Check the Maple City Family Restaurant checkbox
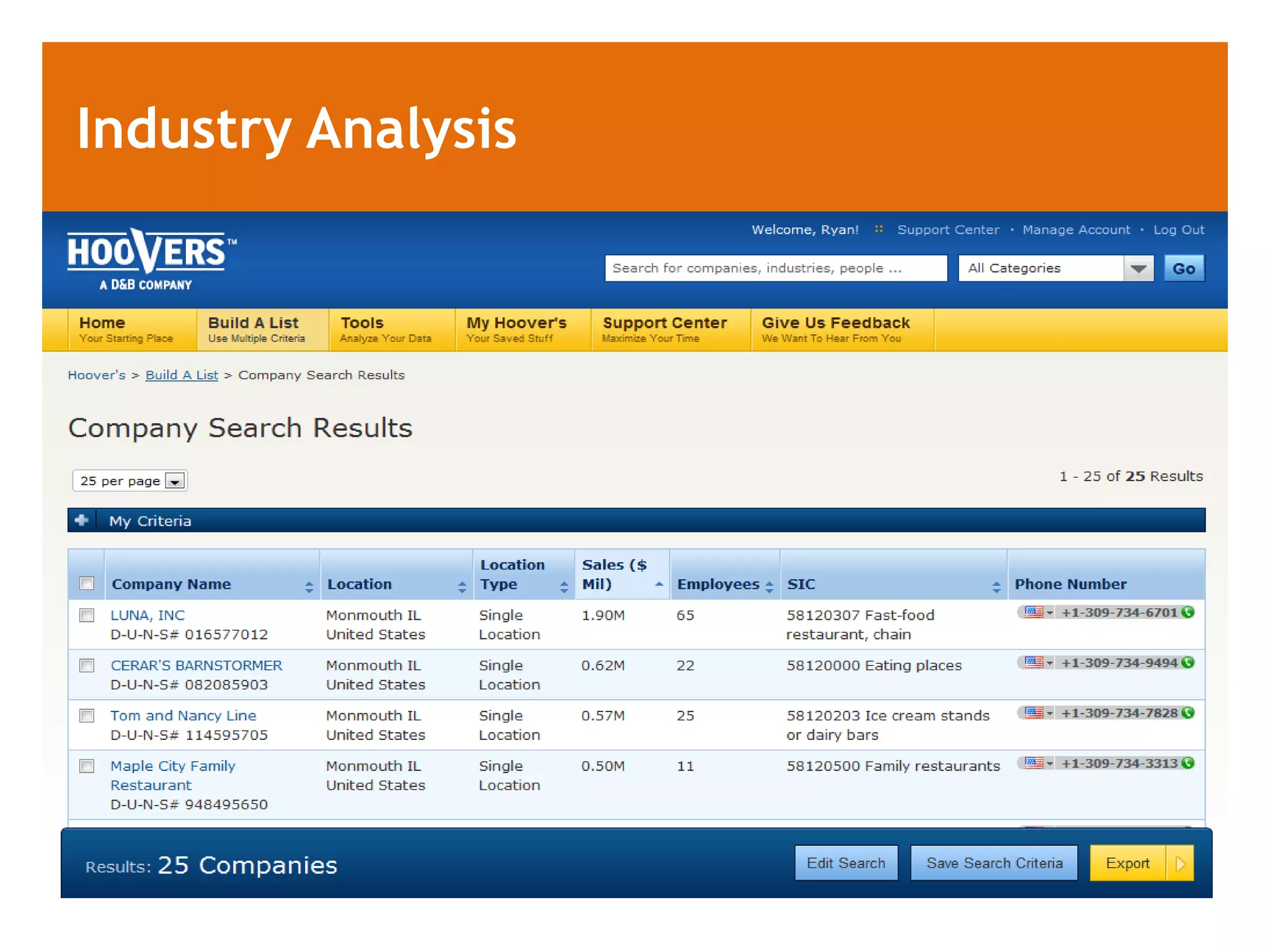 (87, 766)
